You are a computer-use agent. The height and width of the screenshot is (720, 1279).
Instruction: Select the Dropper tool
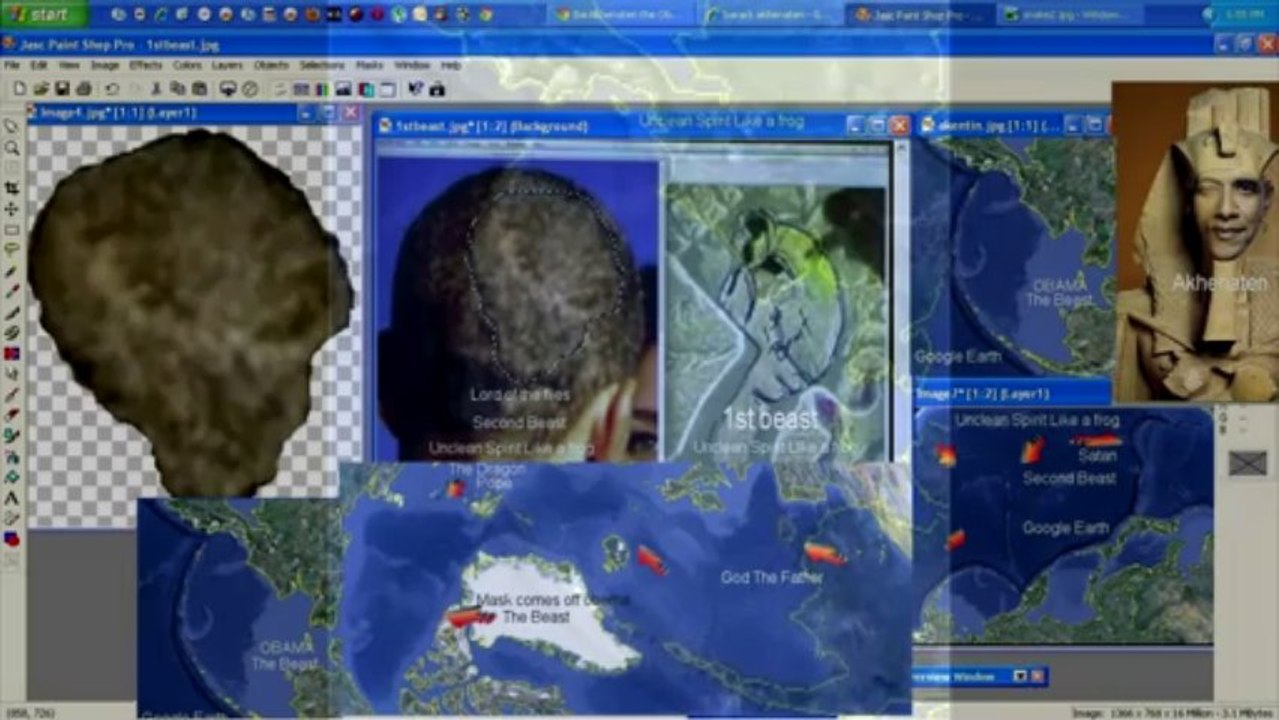[x=12, y=291]
